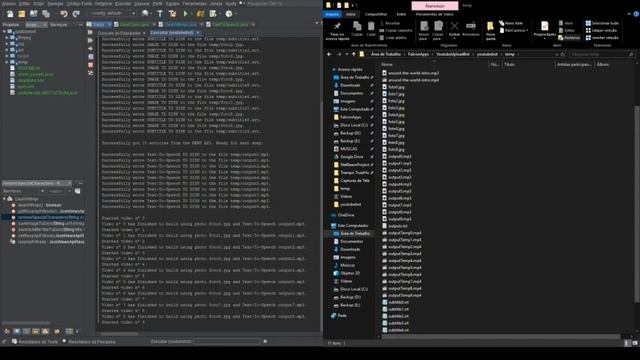Open Explorer address bar history dropdown
This screenshot has width=640, height=360.
(556, 54)
